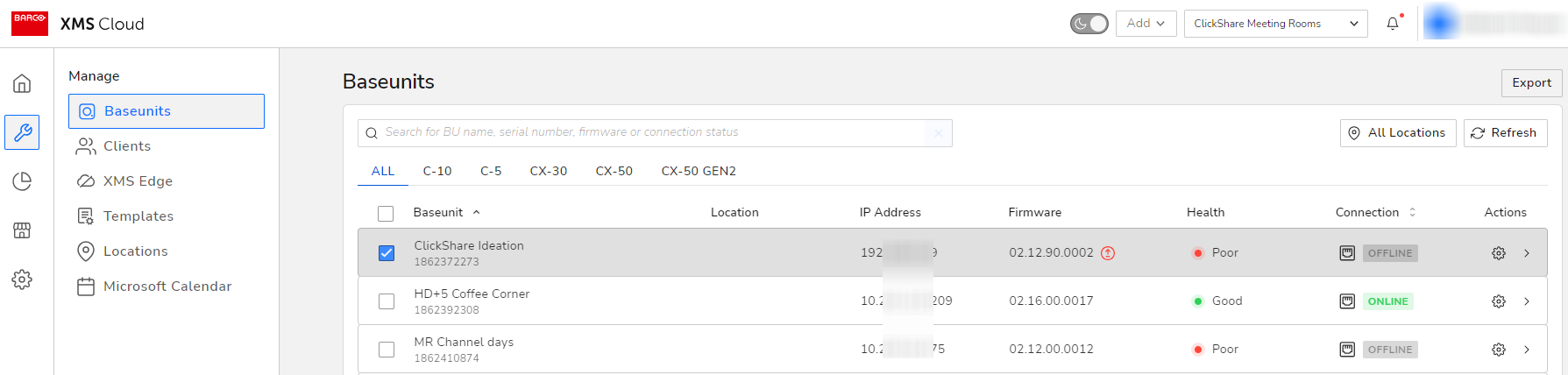Open the Add dropdown
Image resolution: width=1568 pixels, height=375 pixels.
[x=1146, y=24]
